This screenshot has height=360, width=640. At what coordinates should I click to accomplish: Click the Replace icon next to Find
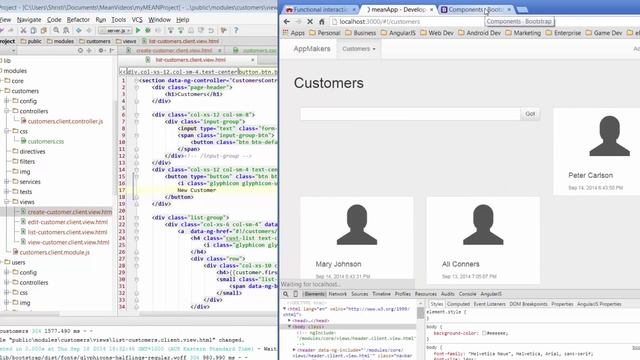coord(66,31)
